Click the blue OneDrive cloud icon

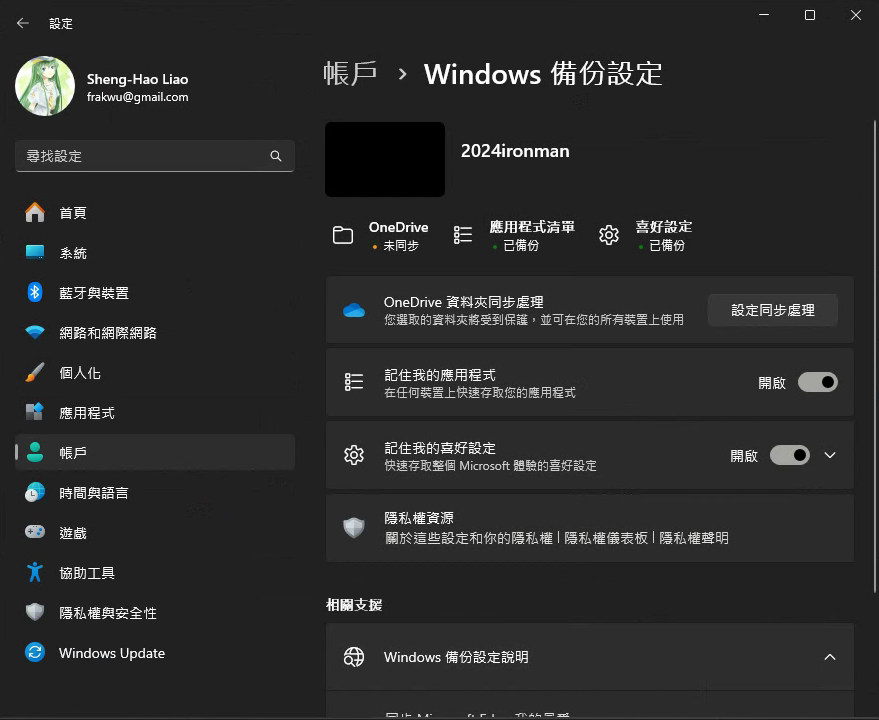(354, 310)
